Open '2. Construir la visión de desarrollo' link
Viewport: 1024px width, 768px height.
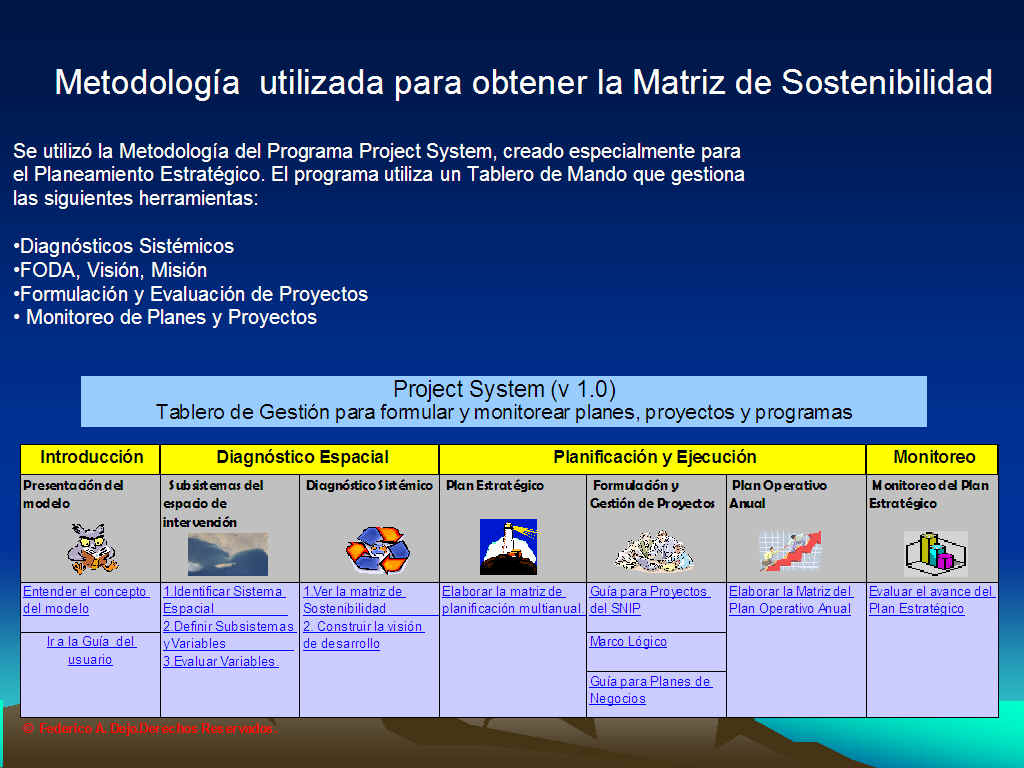tap(363, 635)
